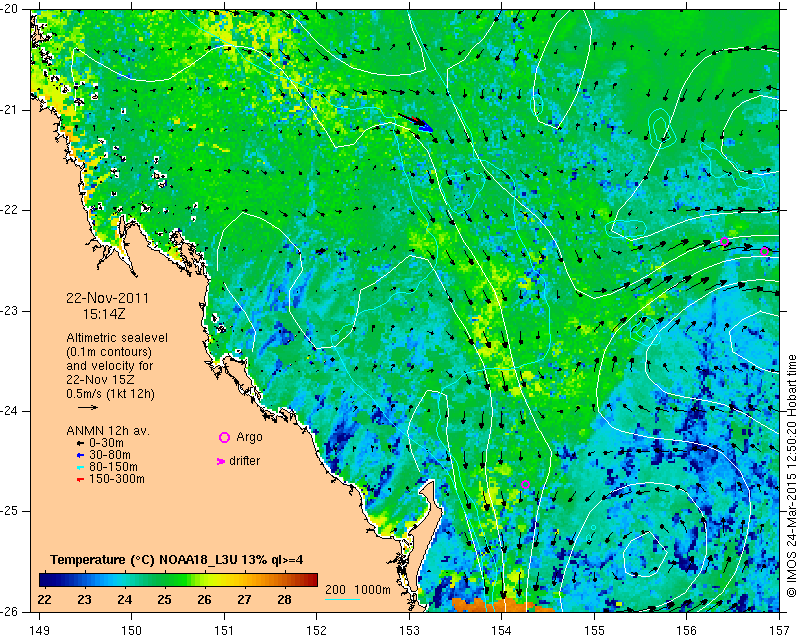Click the 1000m isobath label

pos(372,590)
